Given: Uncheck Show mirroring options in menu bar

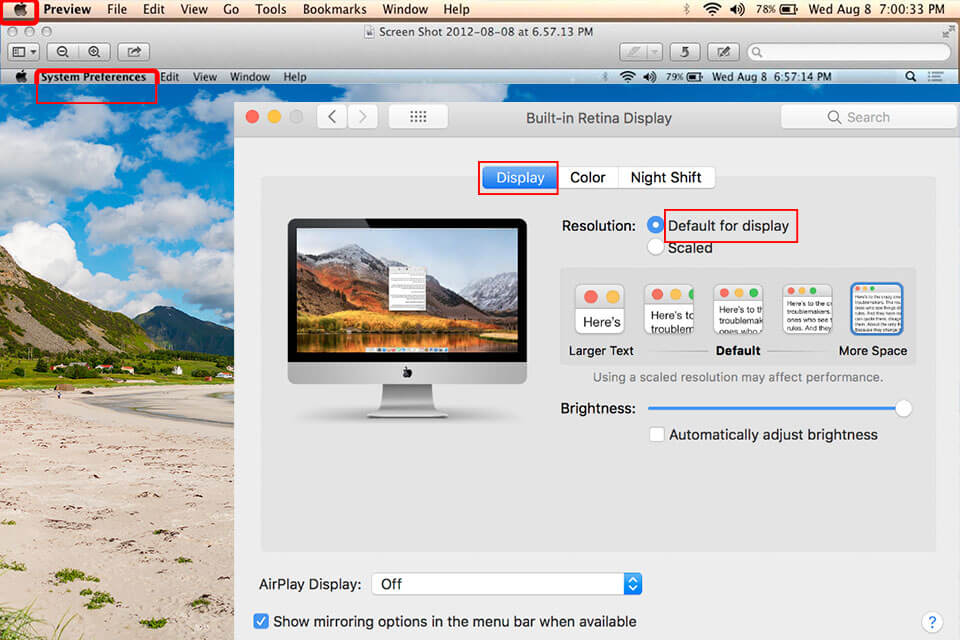Looking at the screenshot, I should tap(261, 622).
